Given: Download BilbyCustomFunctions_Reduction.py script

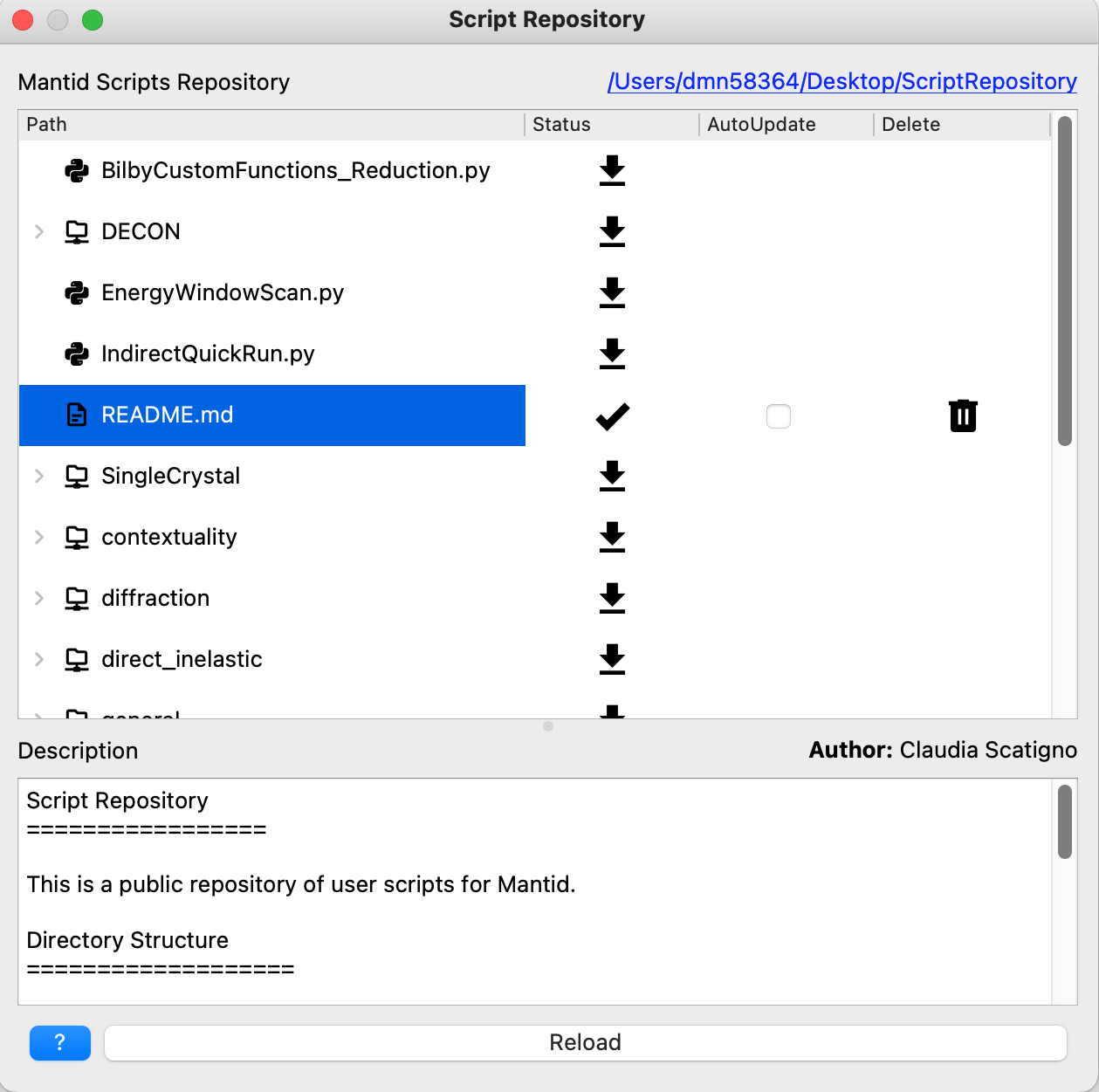Looking at the screenshot, I should point(612,171).
